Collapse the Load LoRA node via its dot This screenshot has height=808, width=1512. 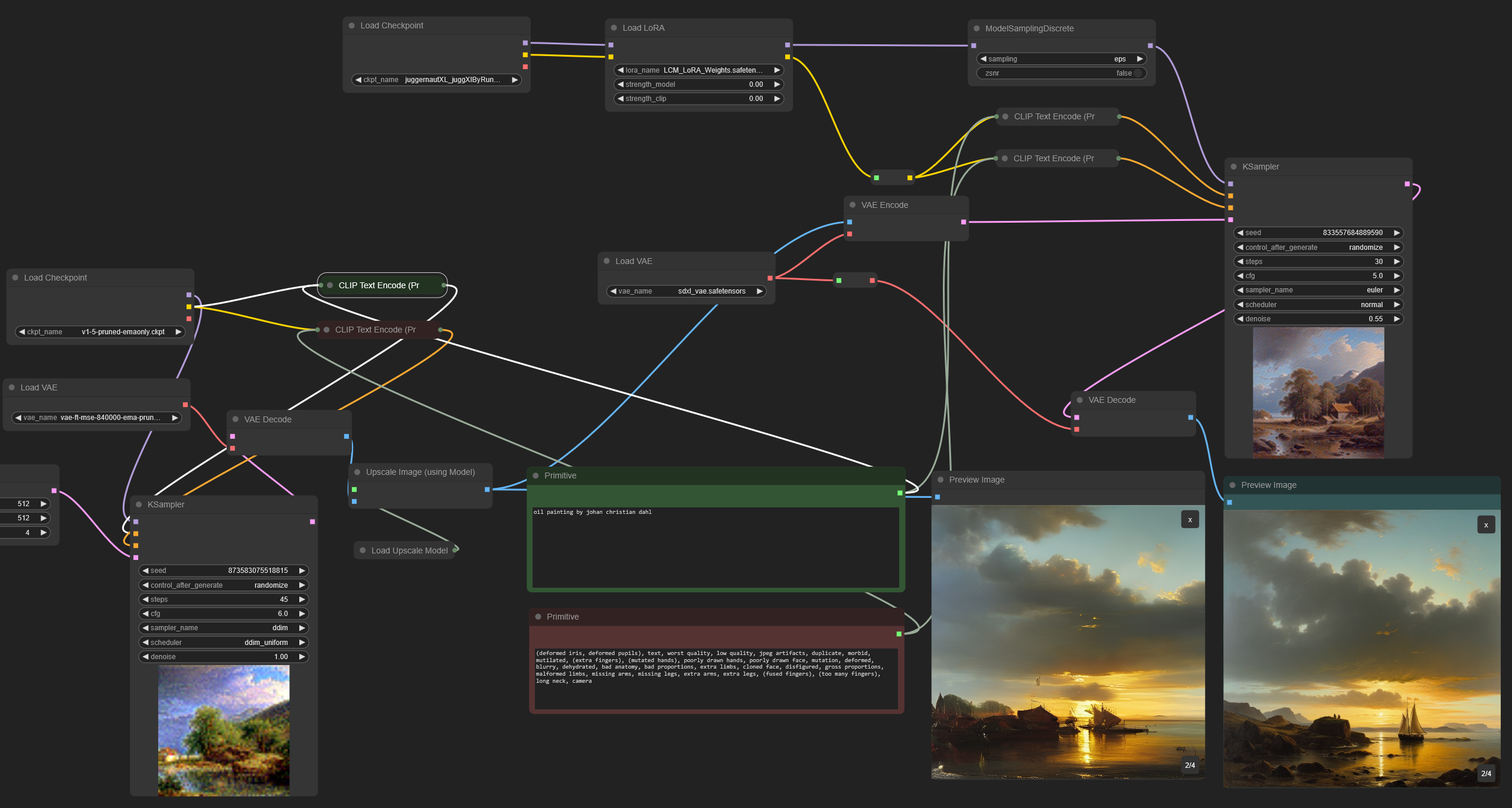(x=614, y=28)
